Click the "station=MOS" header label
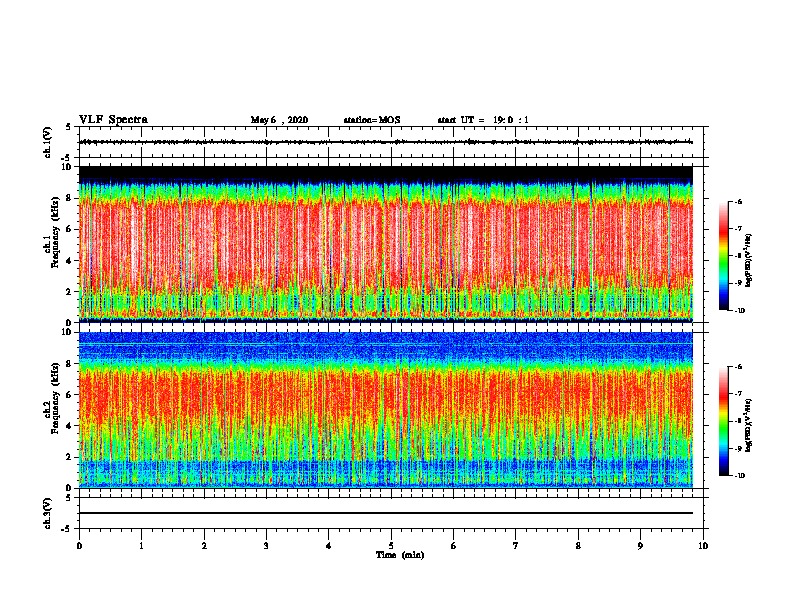The height and width of the screenshot is (612, 792). coord(372,120)
